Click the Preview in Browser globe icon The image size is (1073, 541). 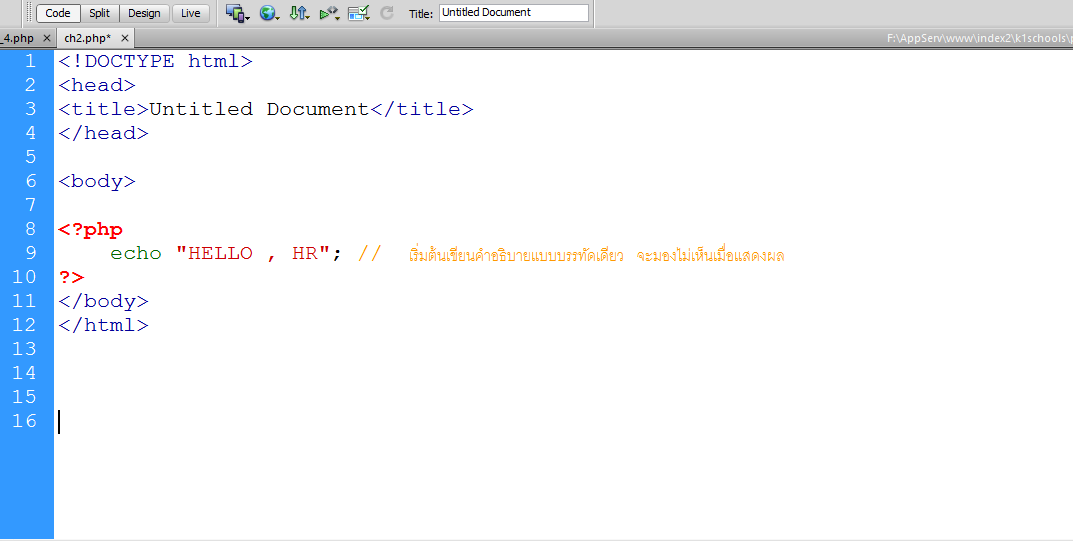tap(268, 13)
